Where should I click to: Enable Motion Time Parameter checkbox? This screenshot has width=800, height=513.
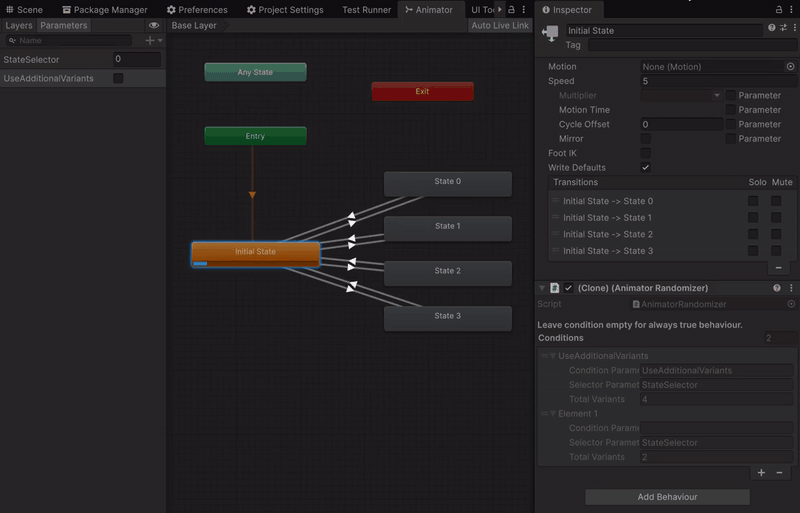(731, 110)
